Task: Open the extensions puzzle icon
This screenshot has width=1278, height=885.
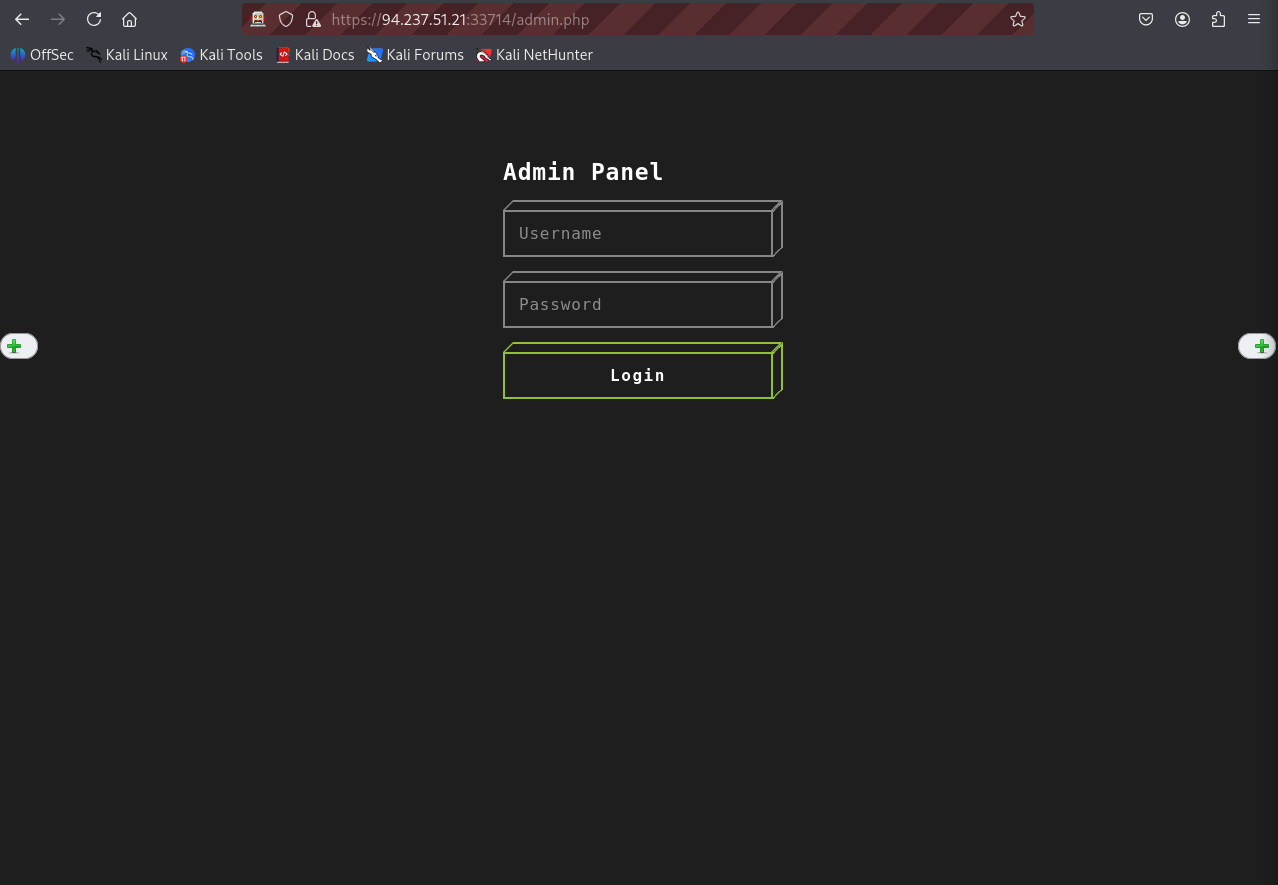Action: (x=1218, y=19)
